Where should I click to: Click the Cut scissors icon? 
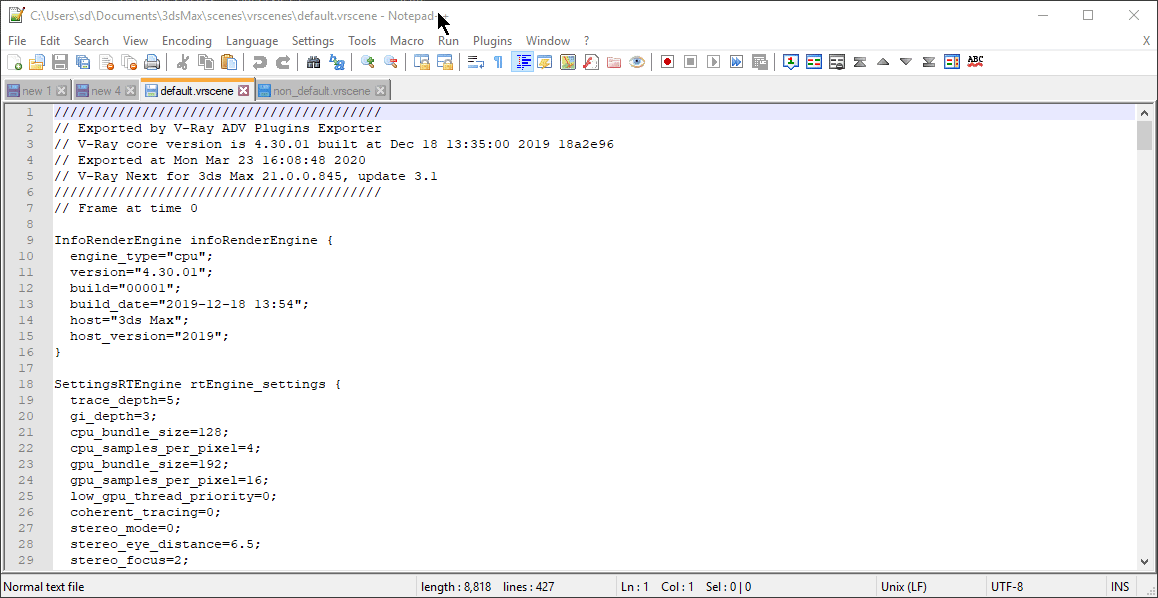coord(183,62)
